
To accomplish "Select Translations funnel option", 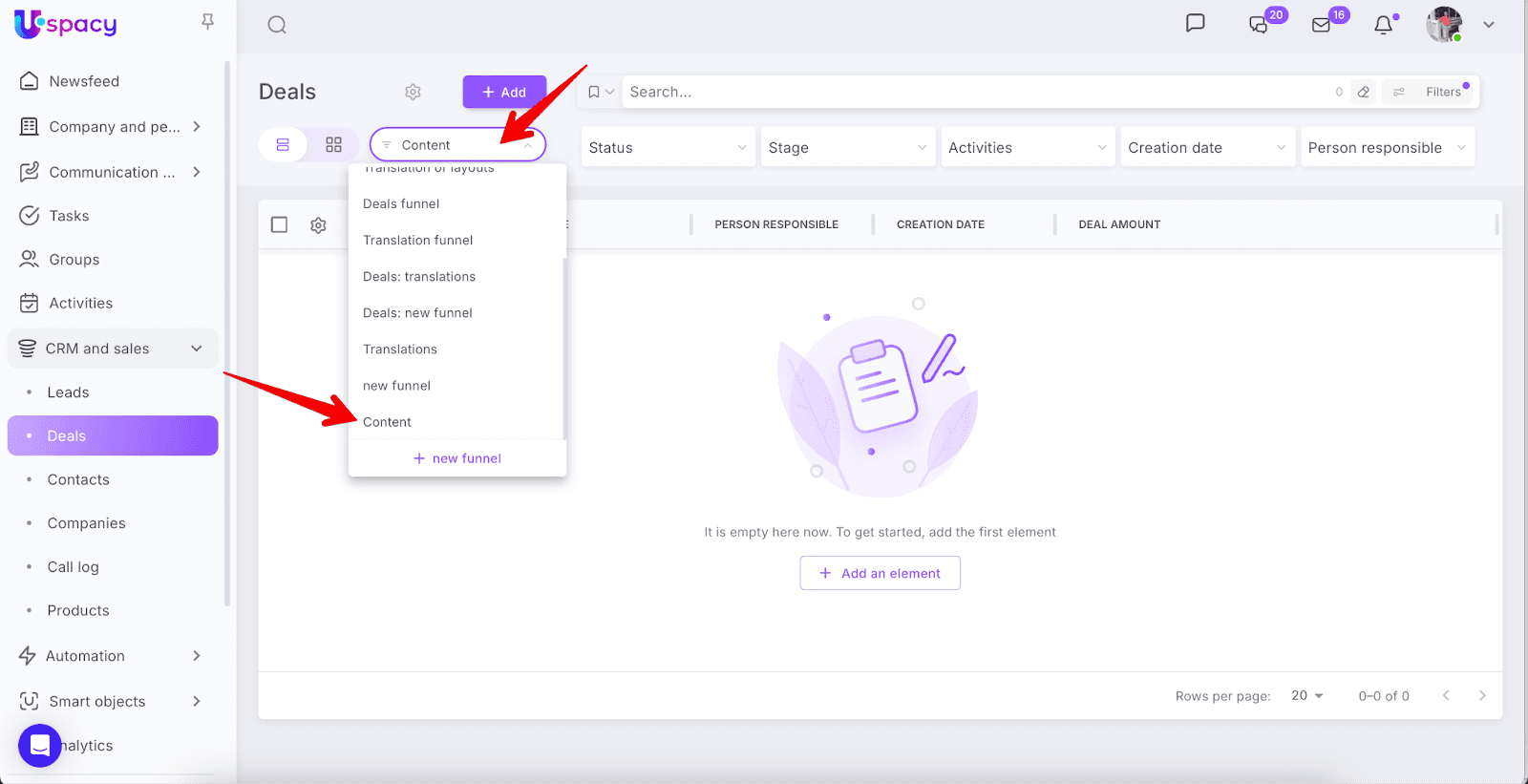I will point(456,349).
